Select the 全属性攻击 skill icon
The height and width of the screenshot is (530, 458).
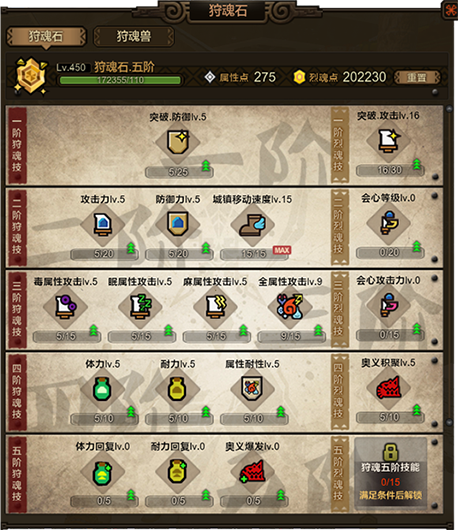290,307
